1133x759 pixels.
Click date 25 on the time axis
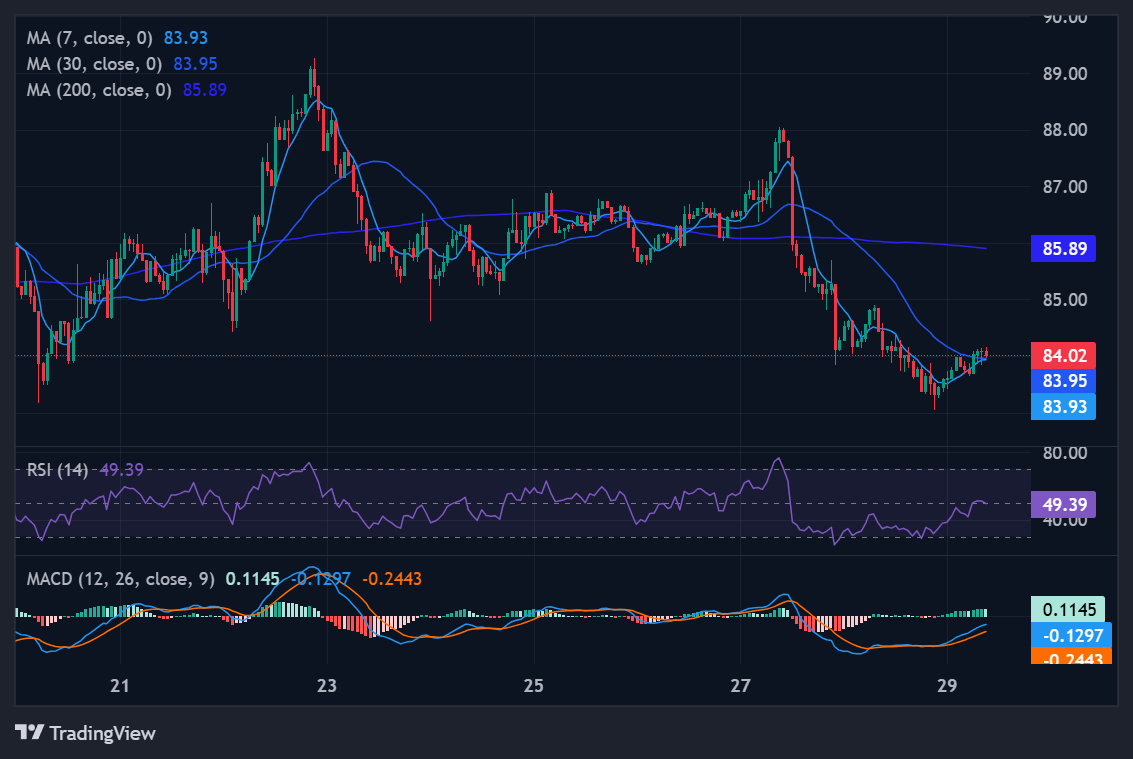coord(533,686)
